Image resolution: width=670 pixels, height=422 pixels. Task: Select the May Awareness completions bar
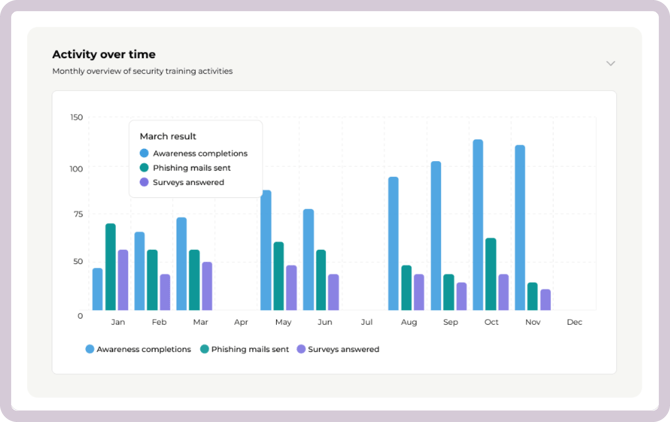(266, 250)
